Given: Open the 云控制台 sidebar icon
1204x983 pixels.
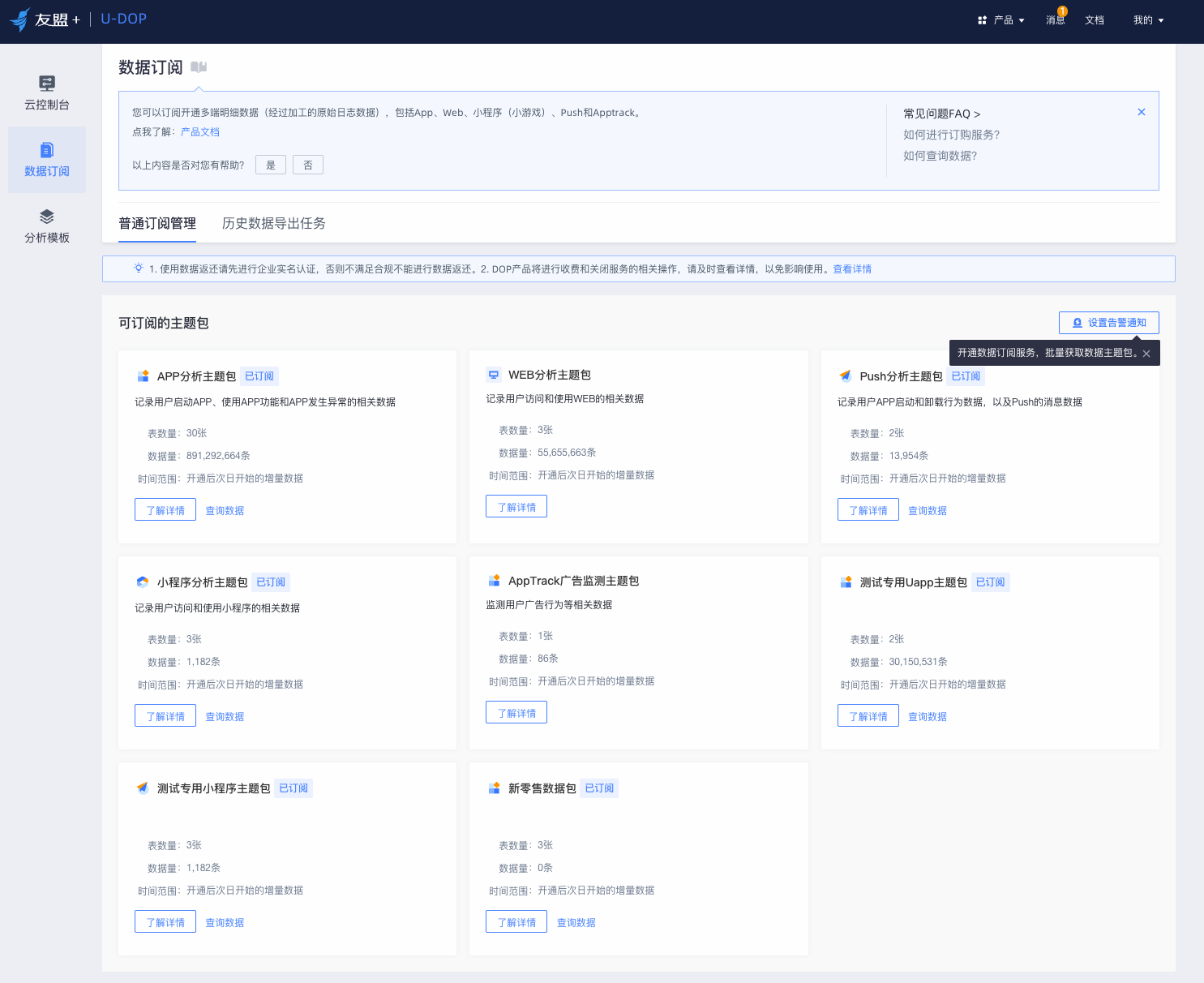Looking at the screenshot, I should [x=47, y=83].
